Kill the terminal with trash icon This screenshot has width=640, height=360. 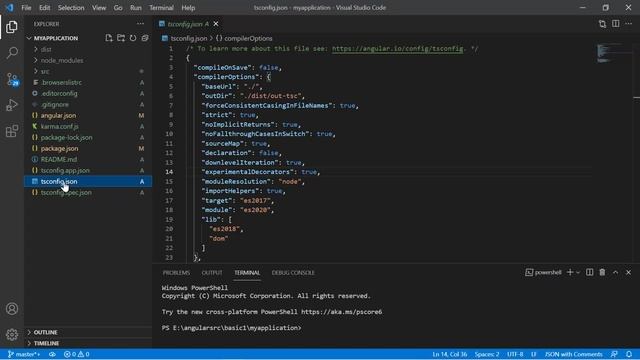(x=602, y=272)
